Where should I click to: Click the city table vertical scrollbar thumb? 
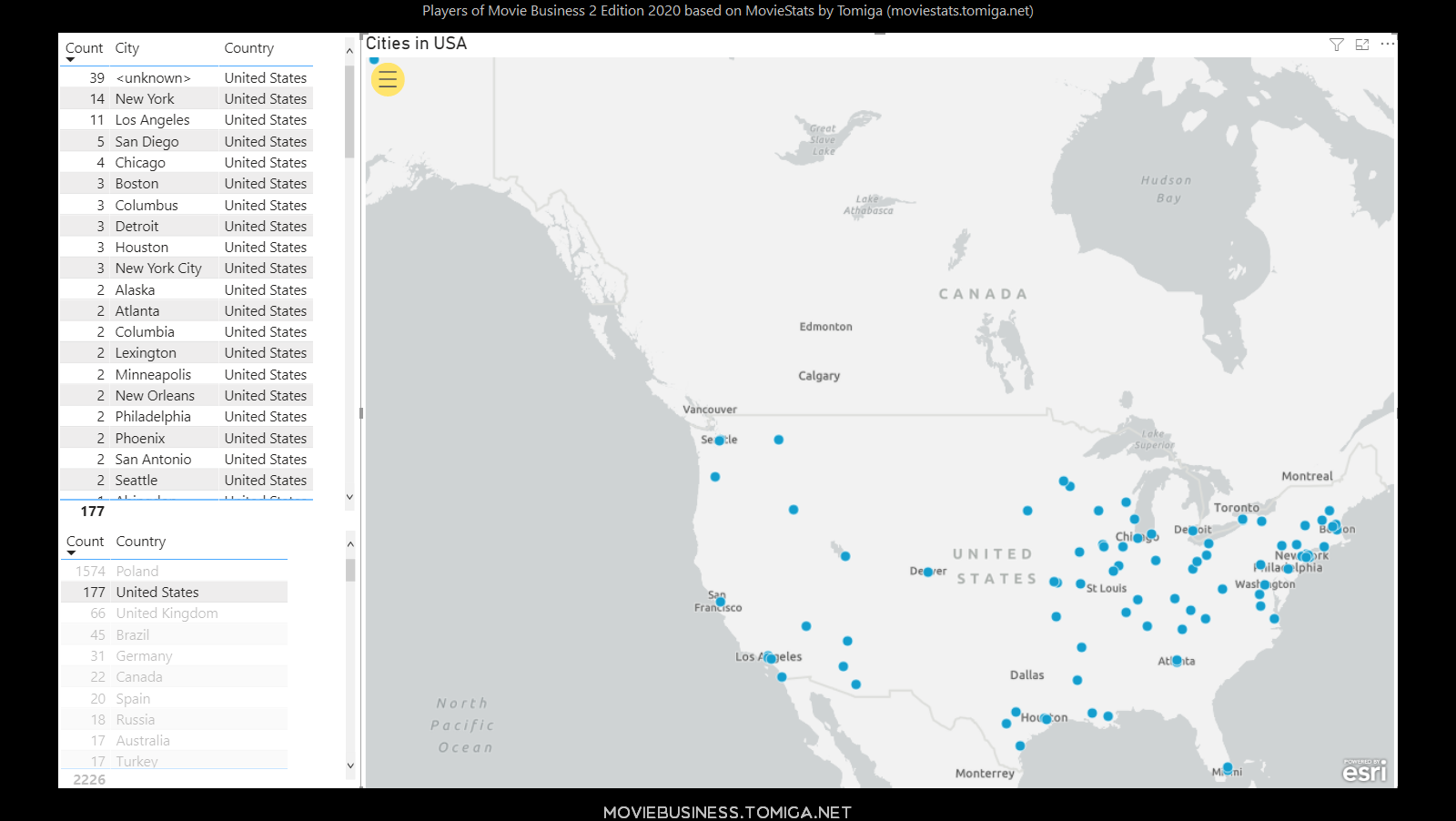coord(349,111)
